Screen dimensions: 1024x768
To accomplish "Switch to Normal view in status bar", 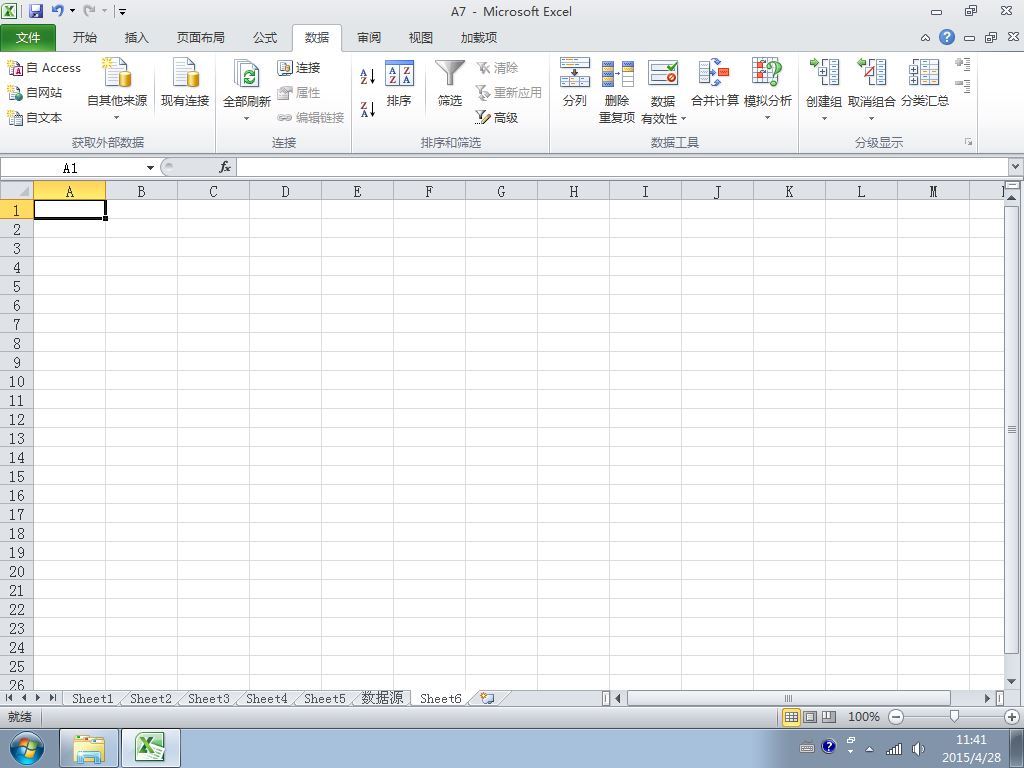I will click(791, 717).
